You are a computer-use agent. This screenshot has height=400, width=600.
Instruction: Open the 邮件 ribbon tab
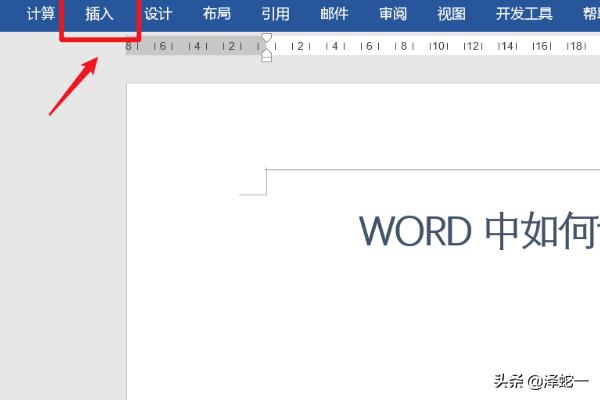(x=334, y=14)
